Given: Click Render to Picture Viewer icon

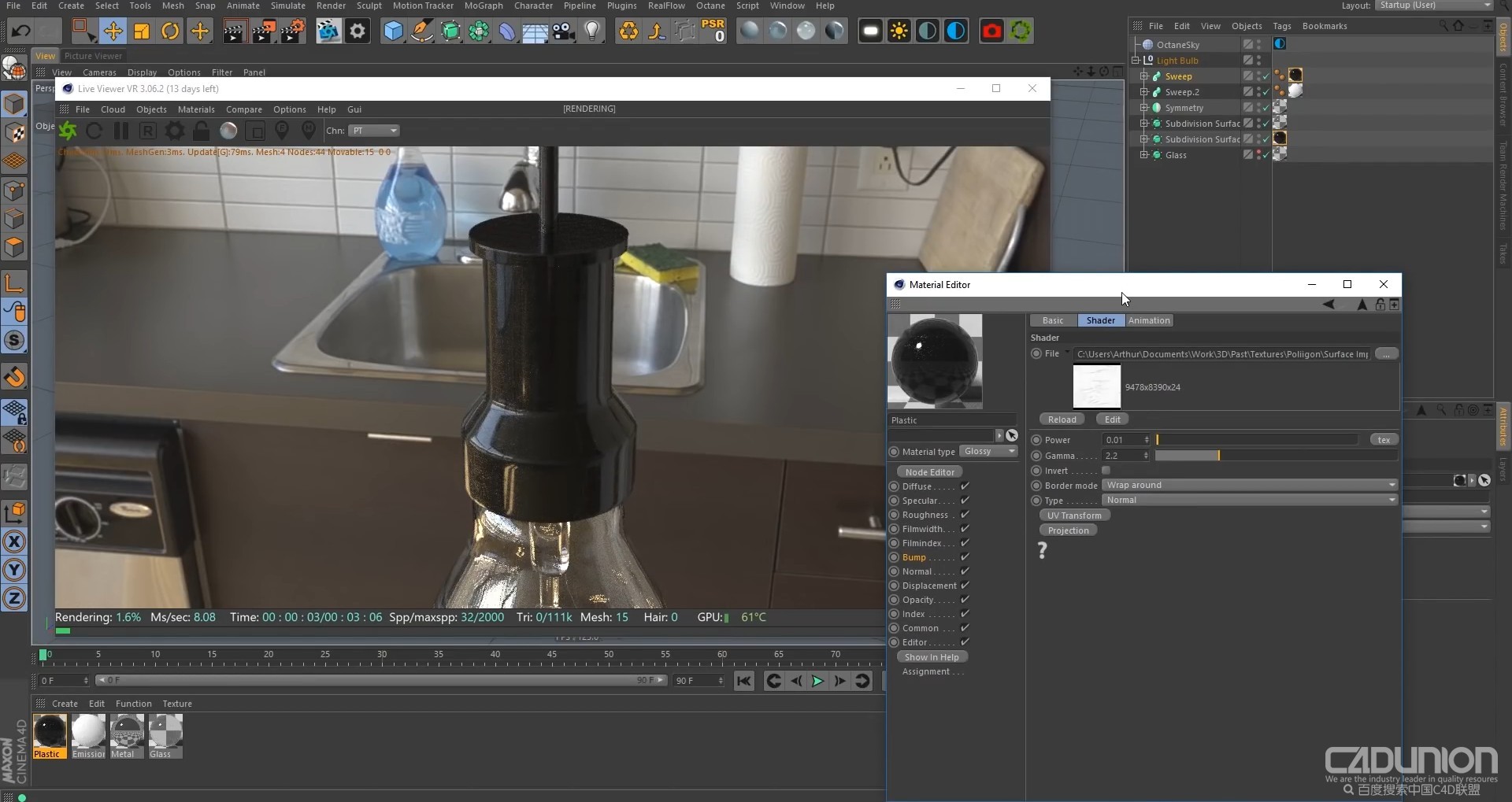Looking at the screenshot, I should pos(263,31).
